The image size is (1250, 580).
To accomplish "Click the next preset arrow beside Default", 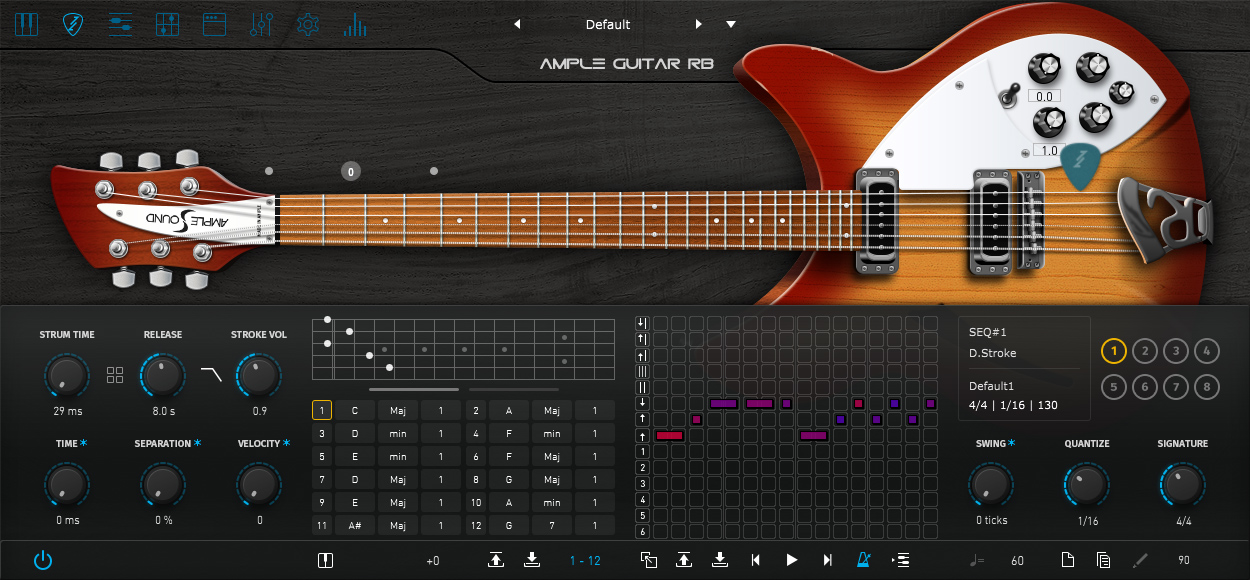I will point(698,24).
